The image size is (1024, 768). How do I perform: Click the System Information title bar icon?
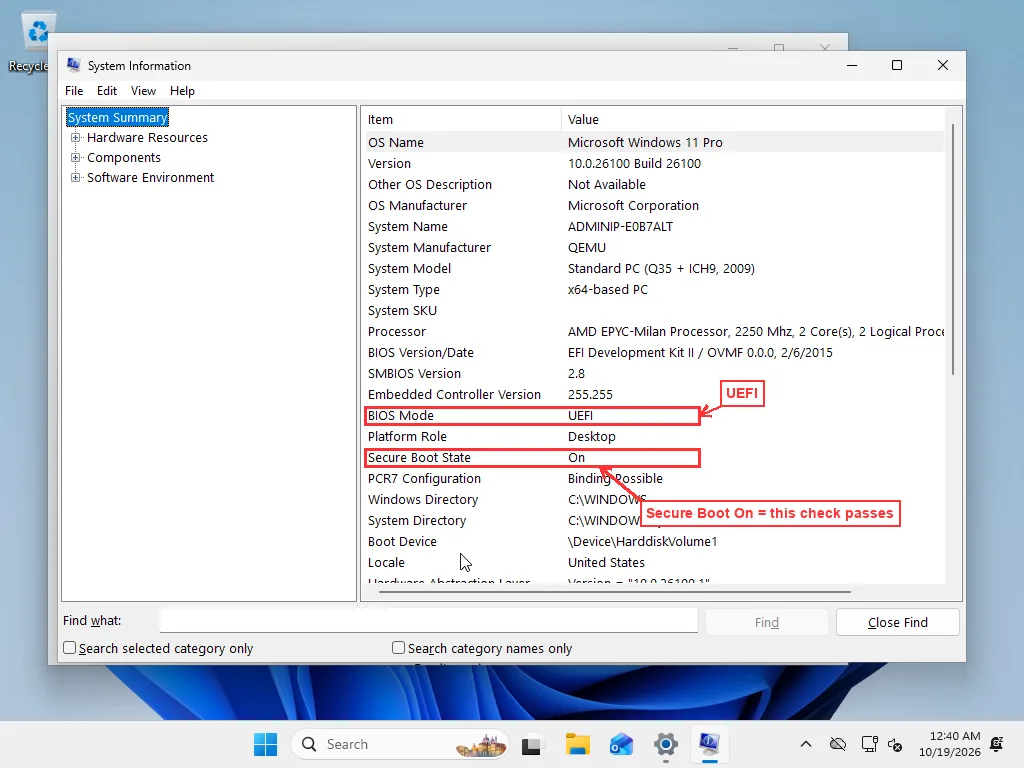coord(73,65)
